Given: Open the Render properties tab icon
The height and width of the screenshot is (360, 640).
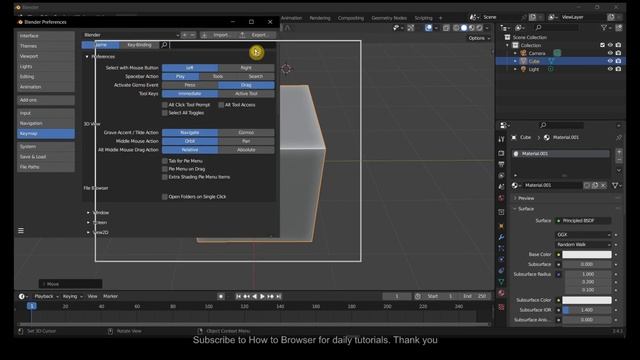Looking at the screenshot, I should point(501,153).
